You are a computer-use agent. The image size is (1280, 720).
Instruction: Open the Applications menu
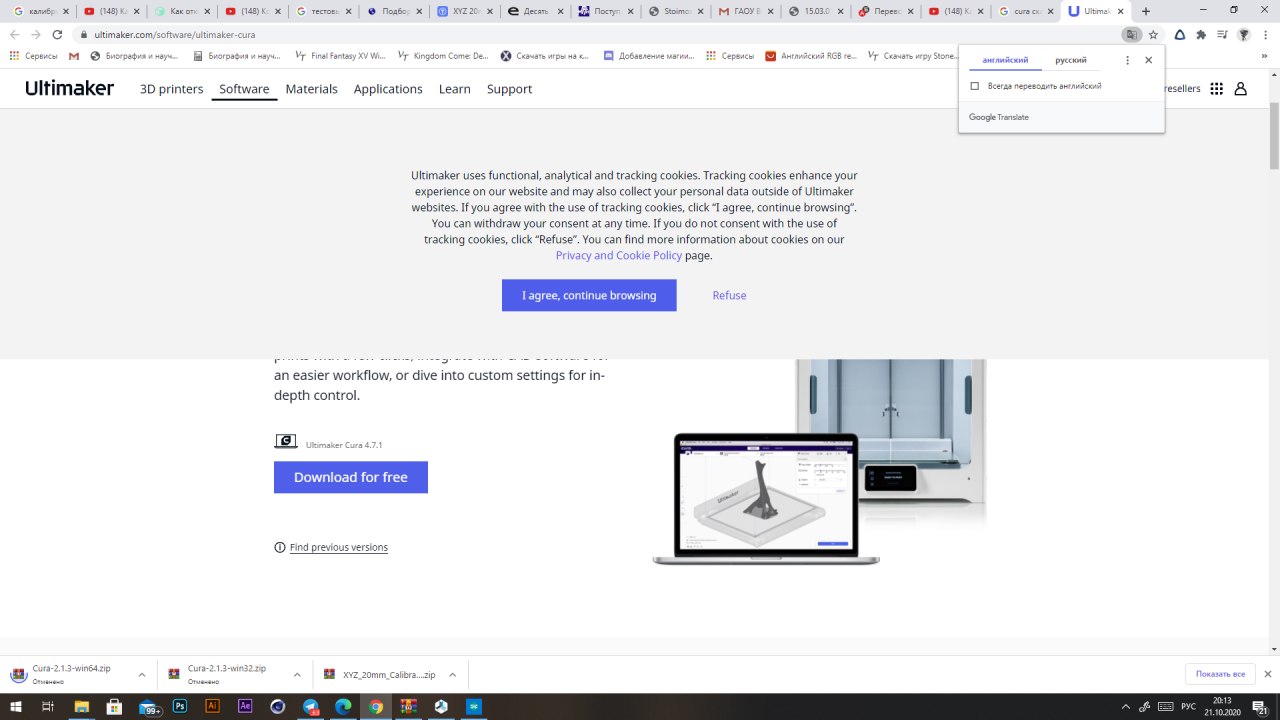coord(388,89)
